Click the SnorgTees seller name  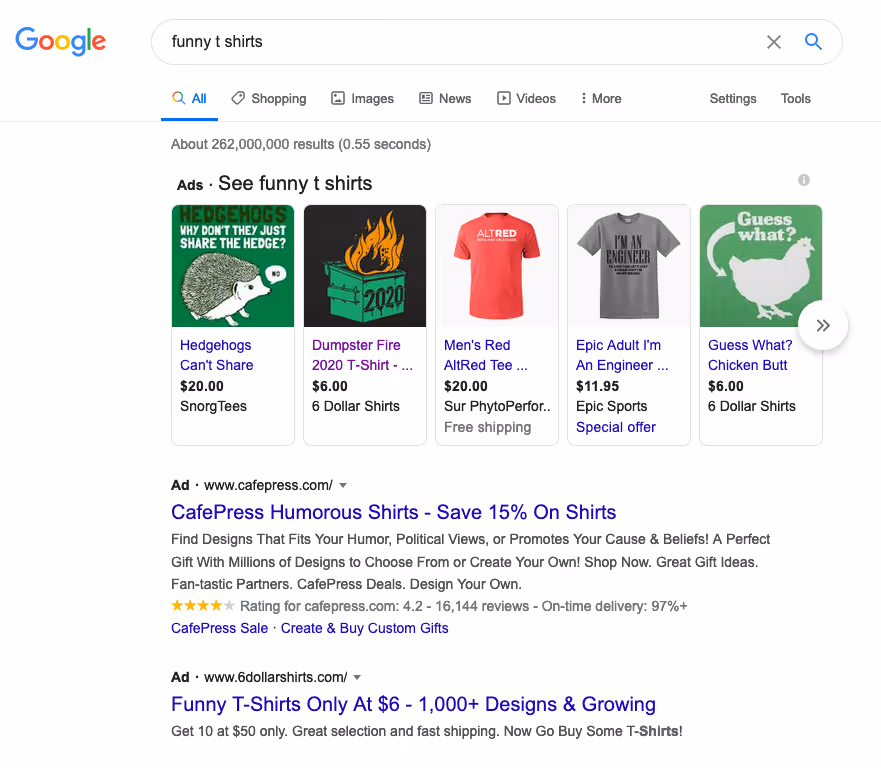[x=213, y=406]
